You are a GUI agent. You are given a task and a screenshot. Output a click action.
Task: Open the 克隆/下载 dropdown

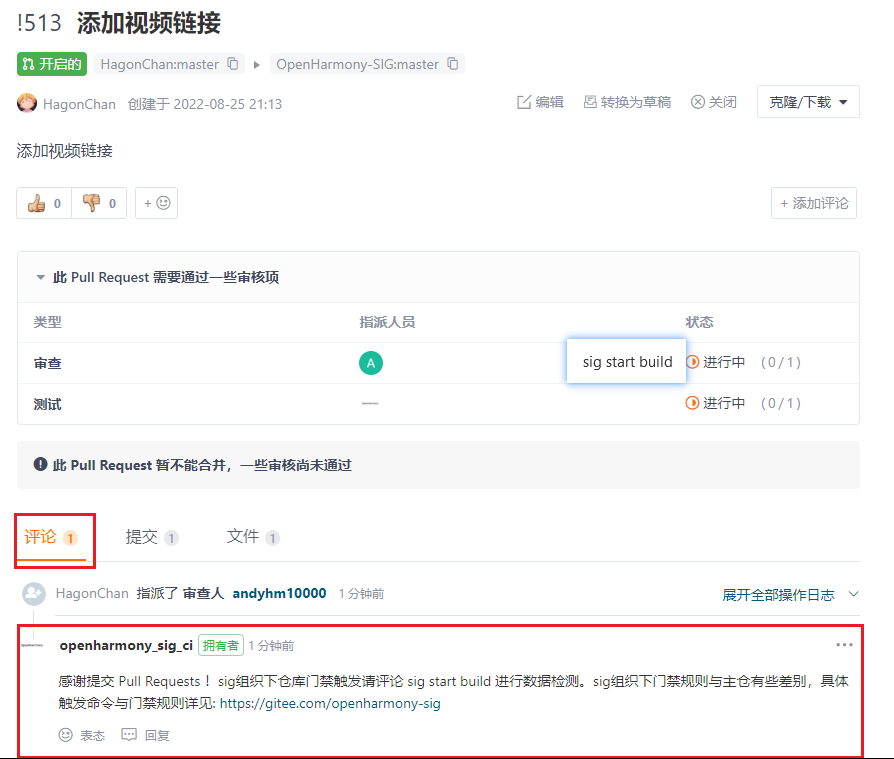(x=808, y=102)
